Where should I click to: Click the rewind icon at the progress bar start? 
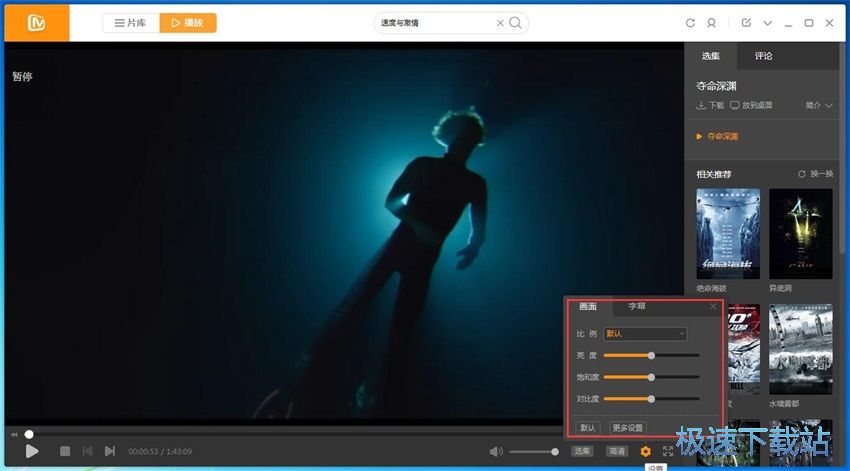tap(14, 434)
